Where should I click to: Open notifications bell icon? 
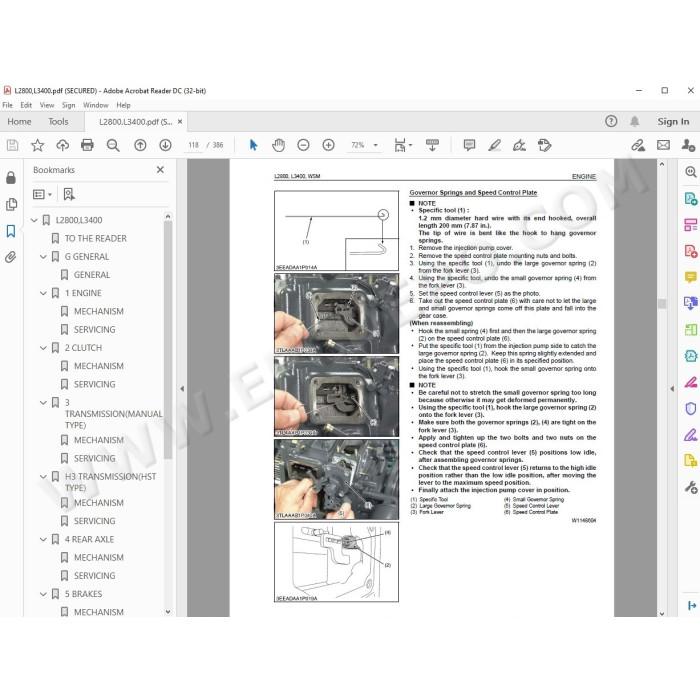point(634,121)
